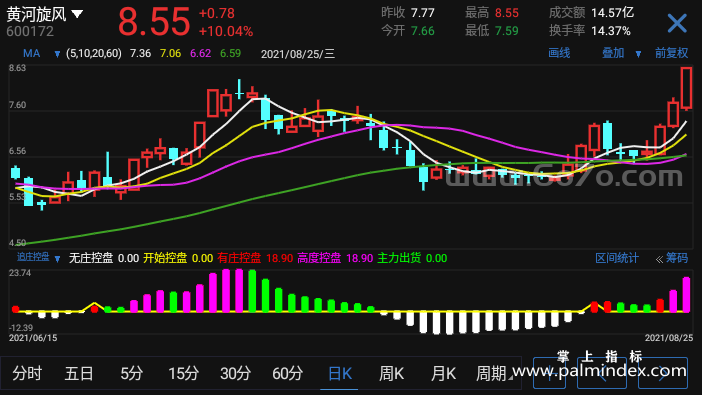This screenshot has width=702, height=395.
Task: Close the chart with the blue X
Action: [x=677, y=23]
